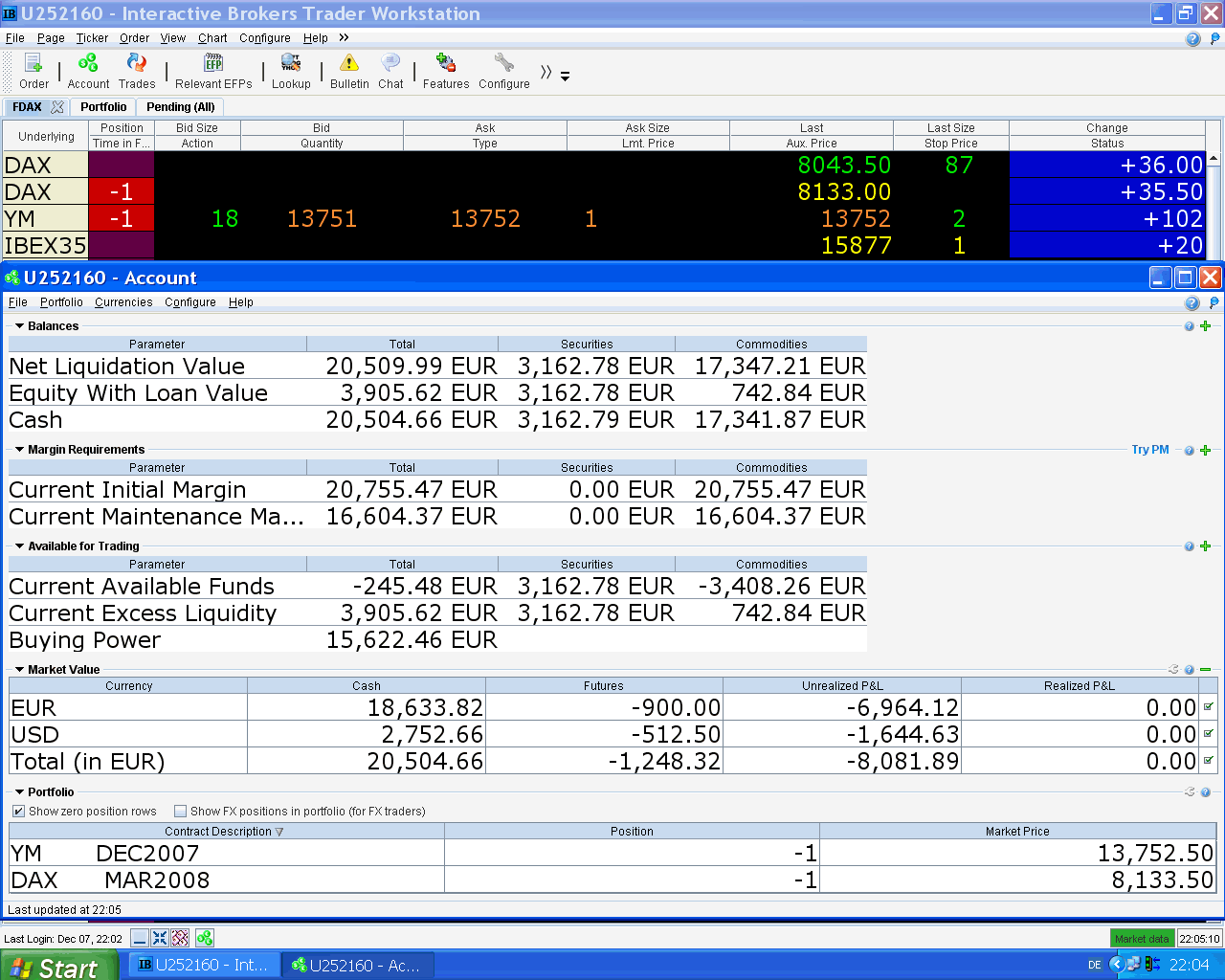
Task: Expand the toolbar overflow chevrons
Action: 546,73
